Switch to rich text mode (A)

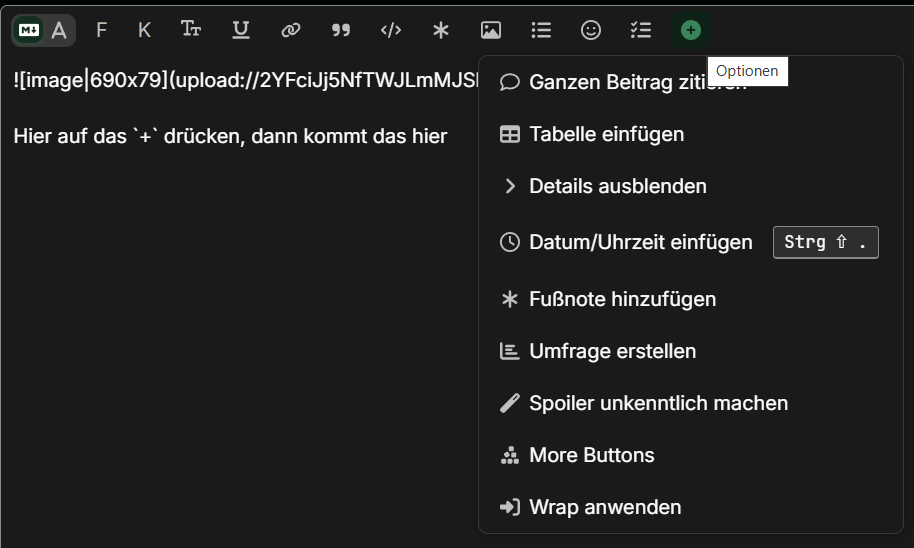60,30
